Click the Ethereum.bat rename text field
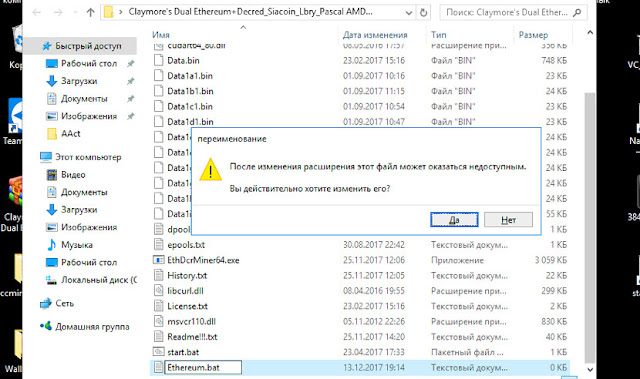 click(203, 367)
